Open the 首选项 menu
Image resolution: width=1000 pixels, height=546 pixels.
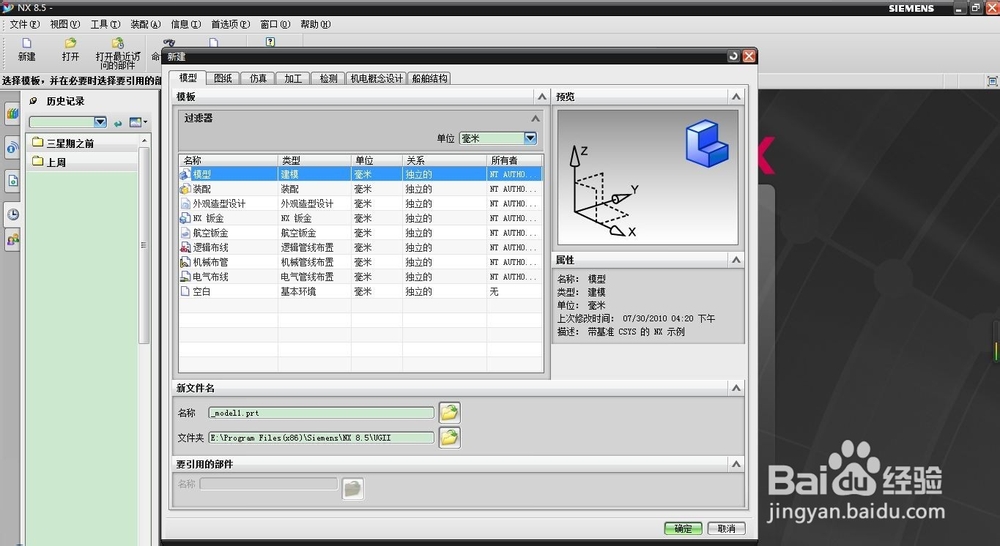click(x=230, y=24)
